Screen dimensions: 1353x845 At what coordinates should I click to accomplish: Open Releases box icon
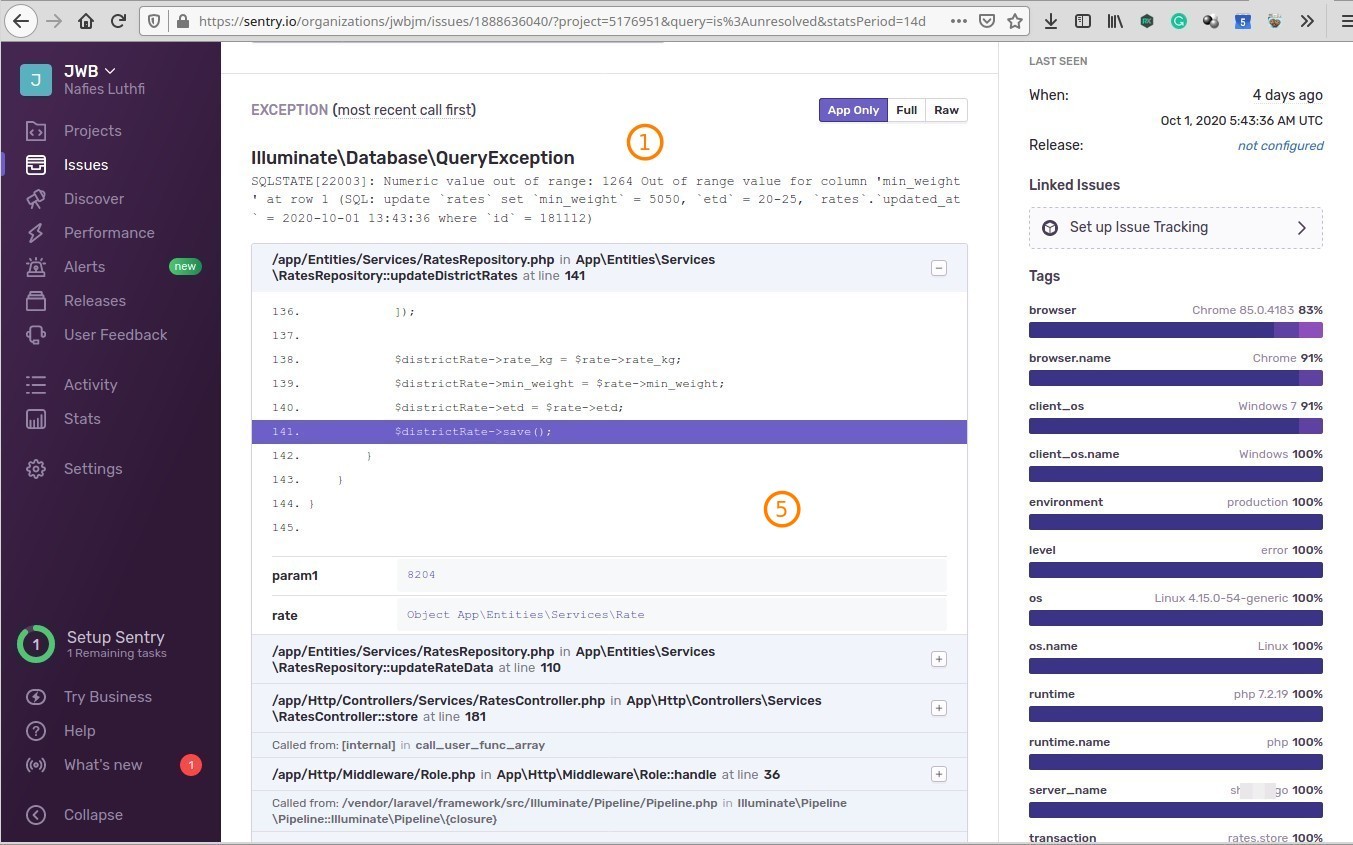(x=36, y=301)
